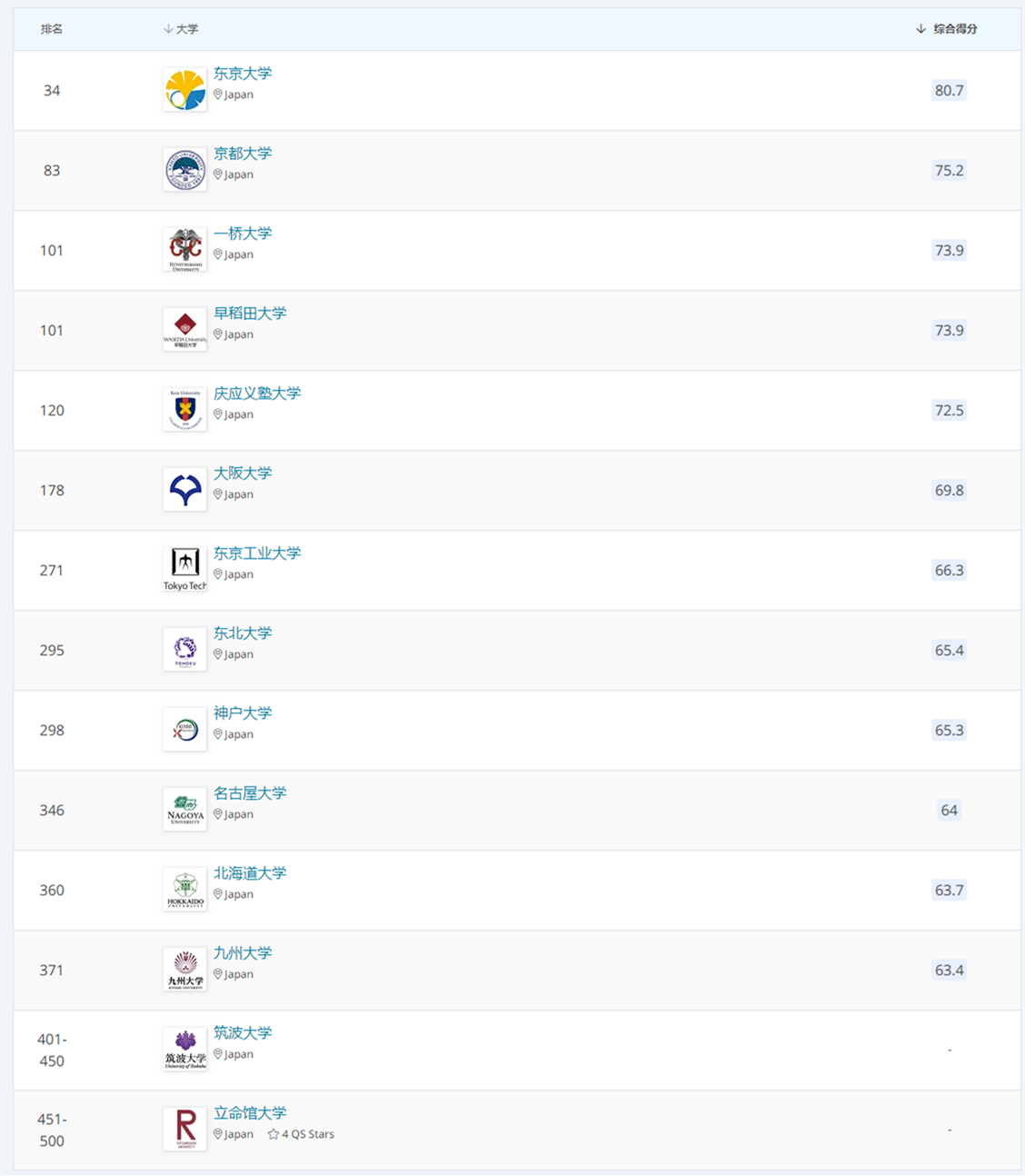The height and width of the screenshot is (1176, 1025).
Task: Open the 九州大学 link
Action: click(243, 953)
